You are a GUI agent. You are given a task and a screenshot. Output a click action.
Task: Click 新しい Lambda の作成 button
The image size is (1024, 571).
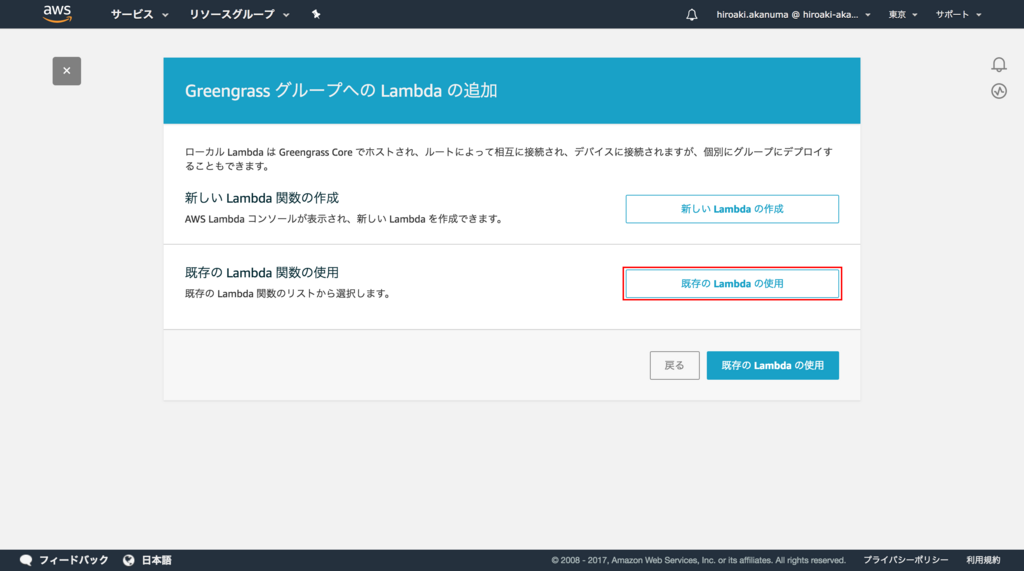click(x=732, y=209)
